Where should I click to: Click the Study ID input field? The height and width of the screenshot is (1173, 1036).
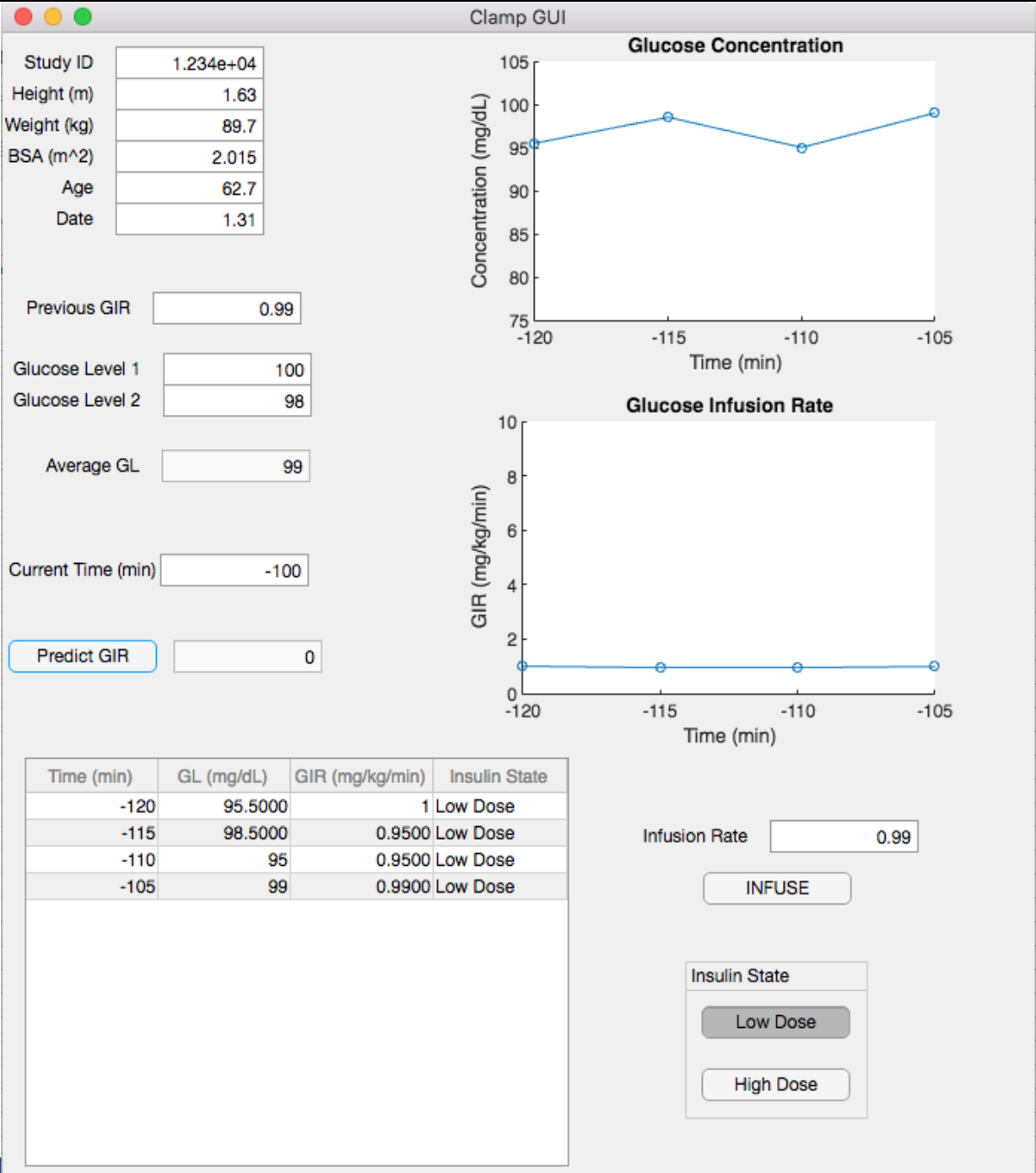pos(190,63)
